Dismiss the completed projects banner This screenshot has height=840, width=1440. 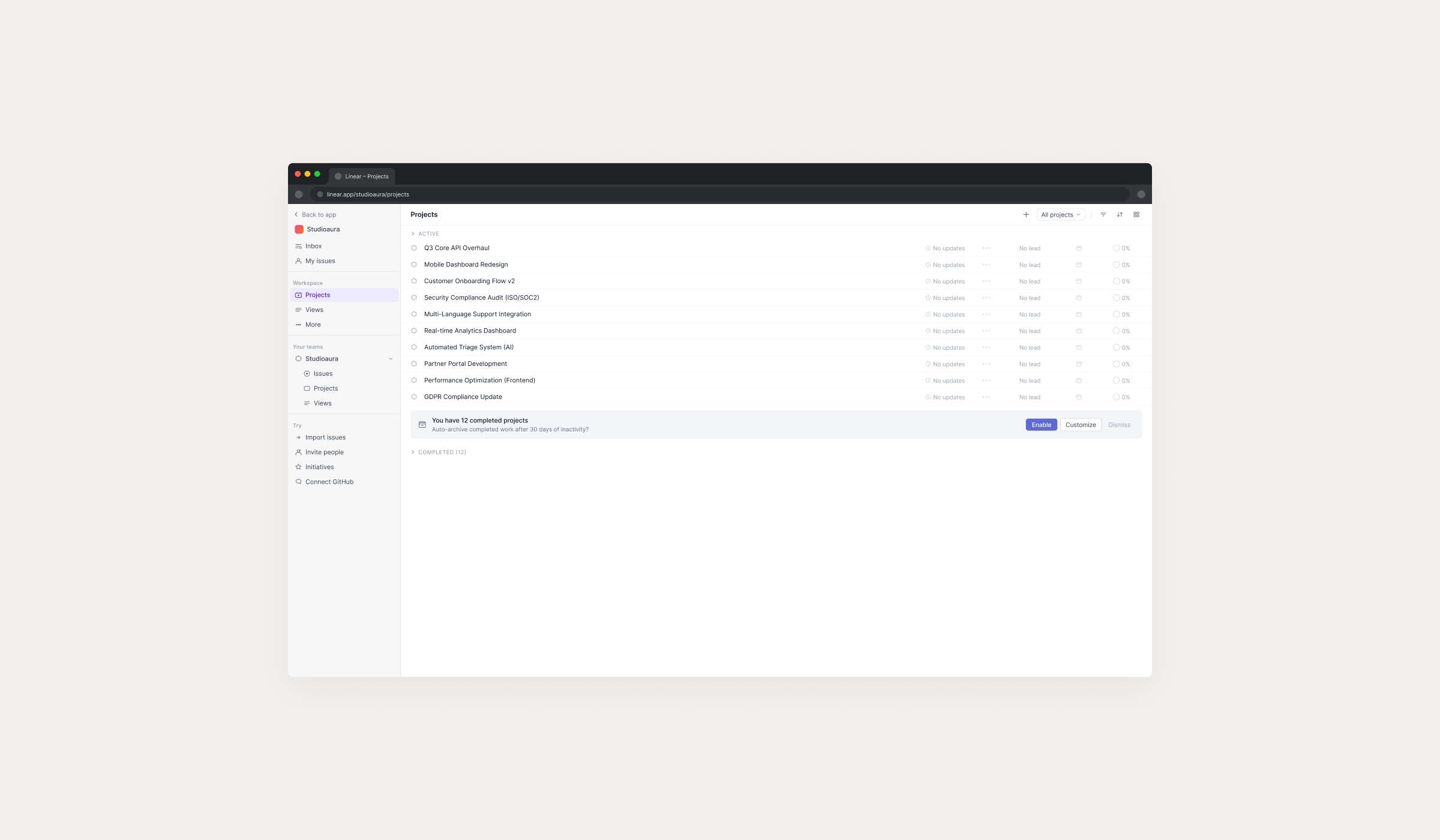point(1119,425)
